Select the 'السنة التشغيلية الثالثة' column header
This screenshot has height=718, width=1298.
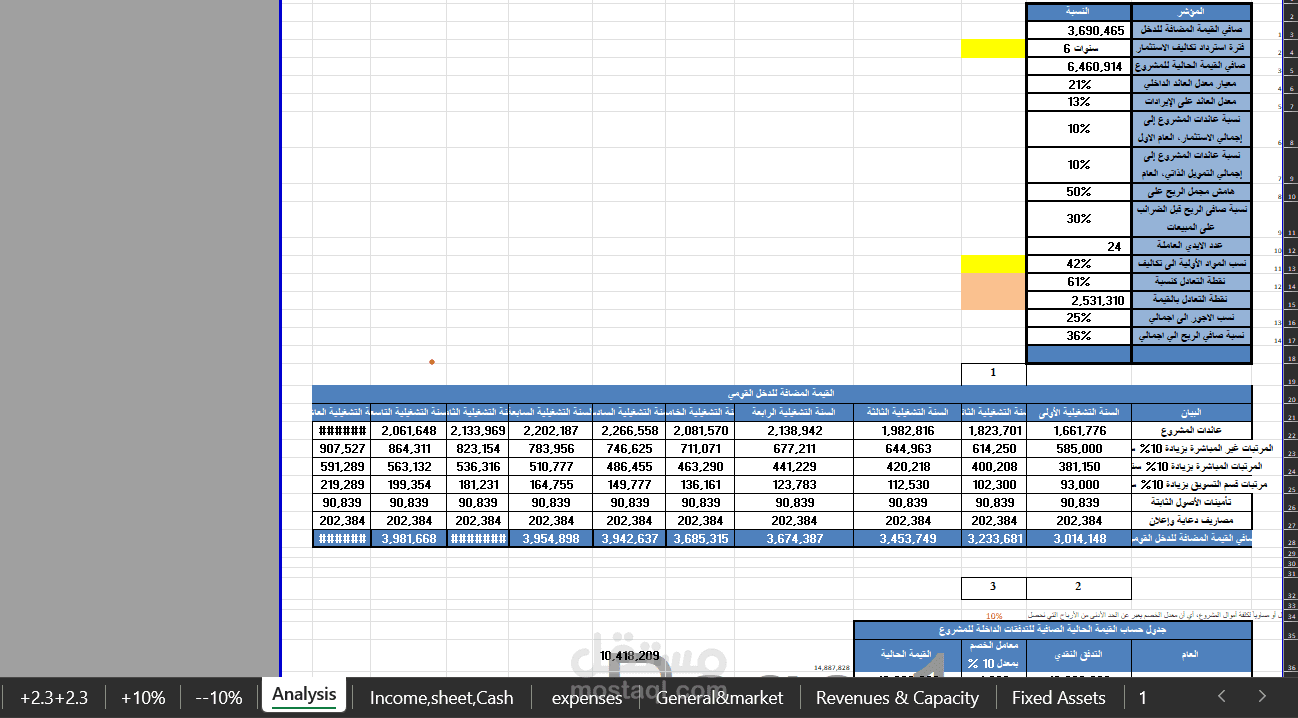coord(907,412)
